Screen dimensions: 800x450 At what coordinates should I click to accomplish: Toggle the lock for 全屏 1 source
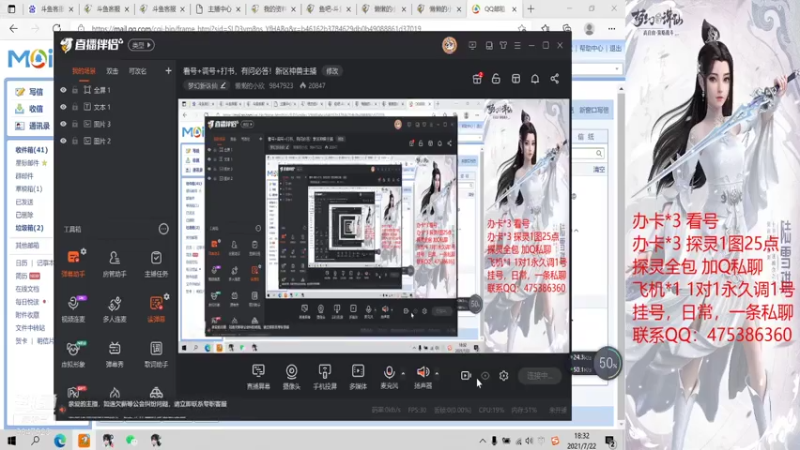[75, 90]
